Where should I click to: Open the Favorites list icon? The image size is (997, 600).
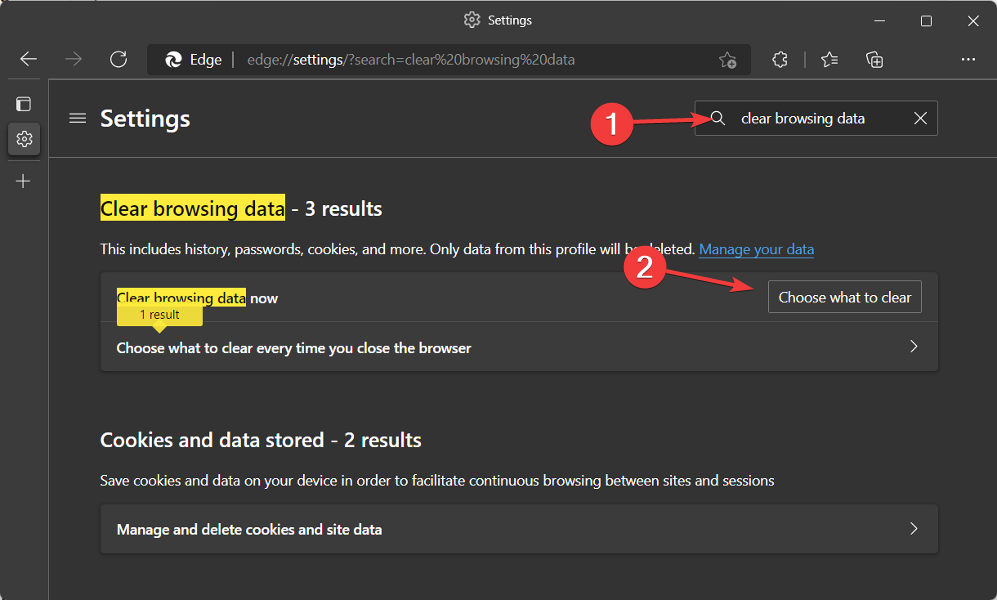pos(829,60)
